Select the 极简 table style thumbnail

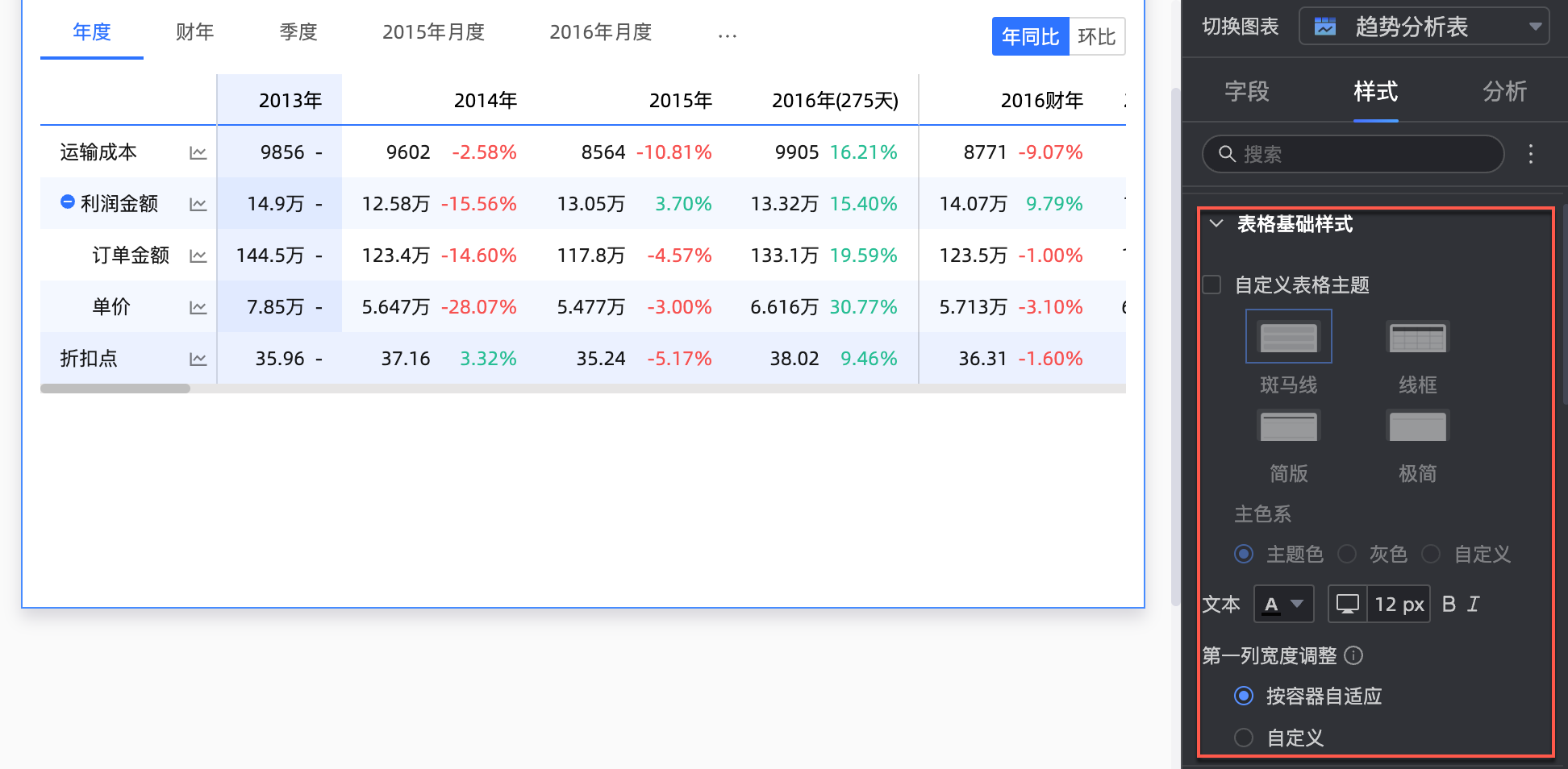click(x=1417, y=426)
